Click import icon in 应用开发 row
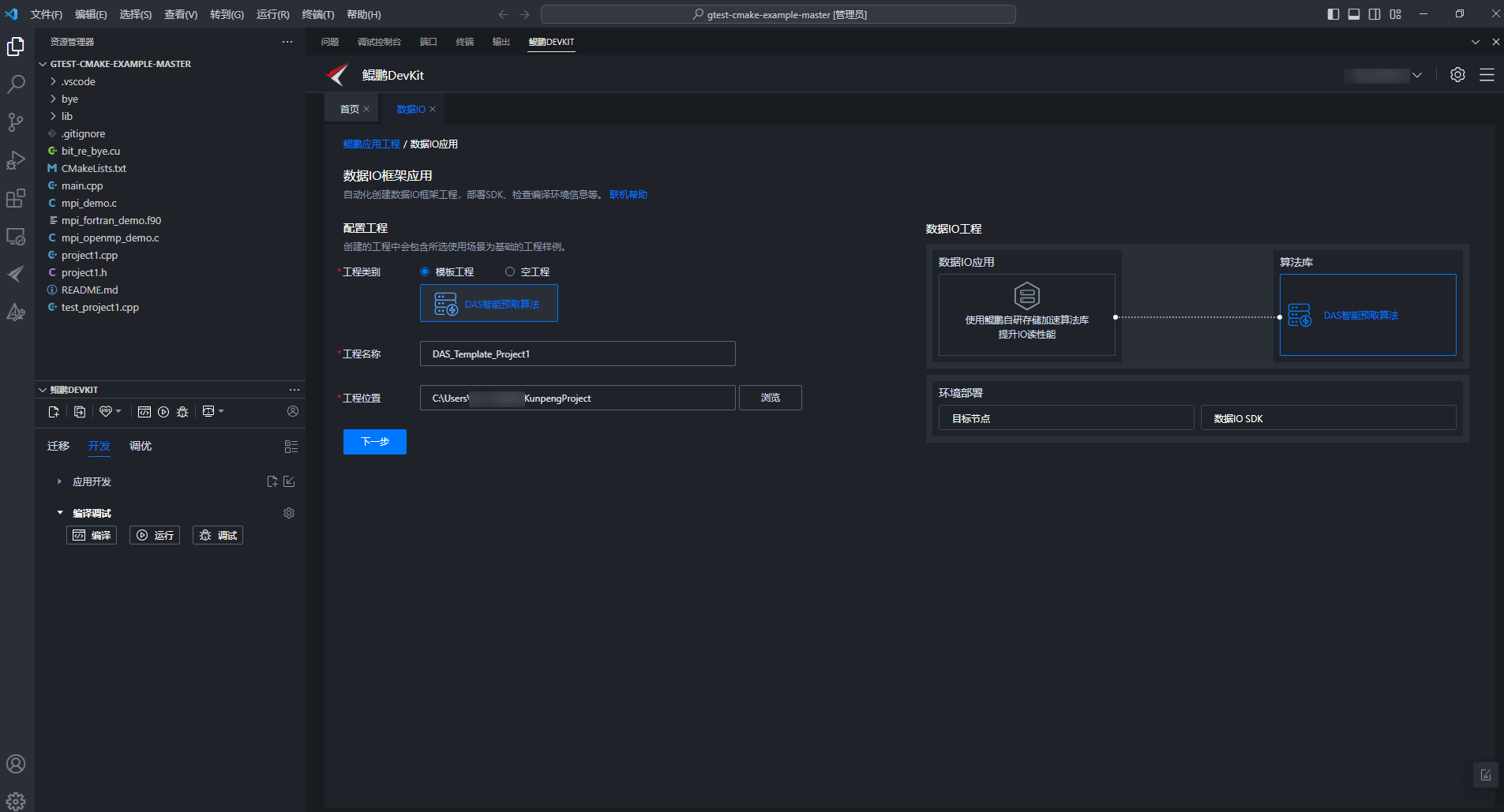The height and width of the screenshot is (812, 1504). (289, 481)
